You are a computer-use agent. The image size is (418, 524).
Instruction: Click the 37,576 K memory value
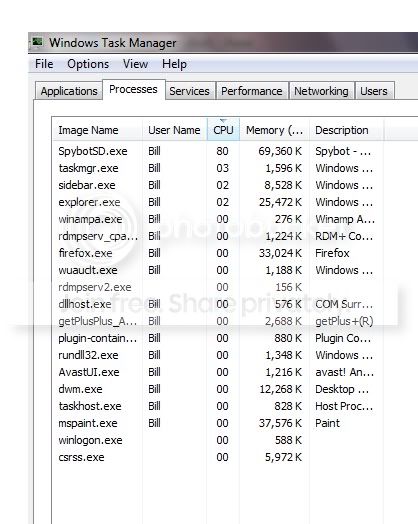coord(280,423)
